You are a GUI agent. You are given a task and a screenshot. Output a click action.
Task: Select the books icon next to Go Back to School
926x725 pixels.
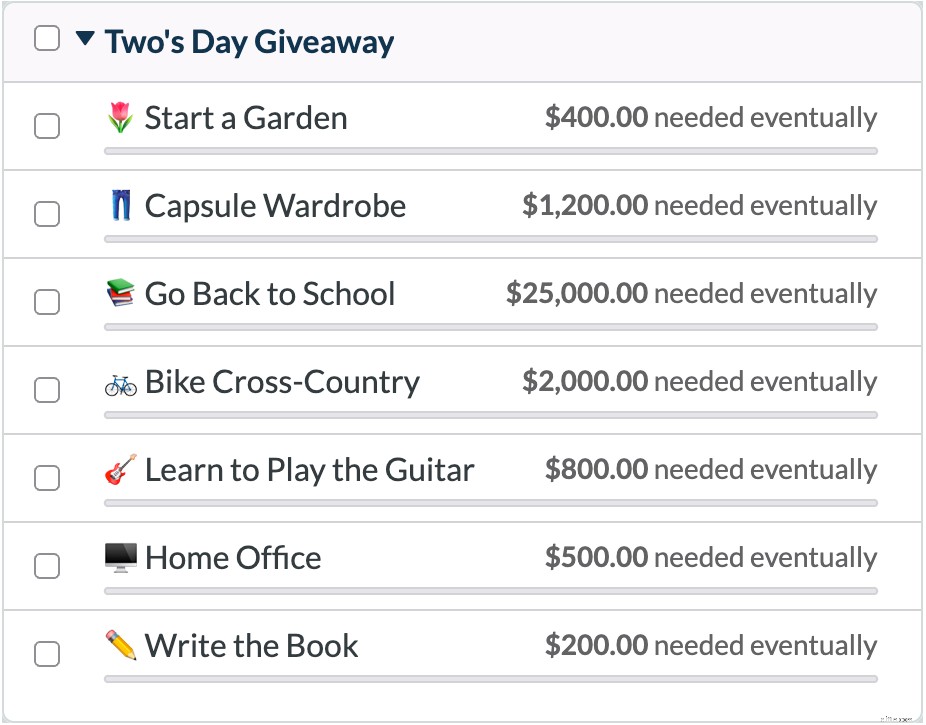[119, 293]
